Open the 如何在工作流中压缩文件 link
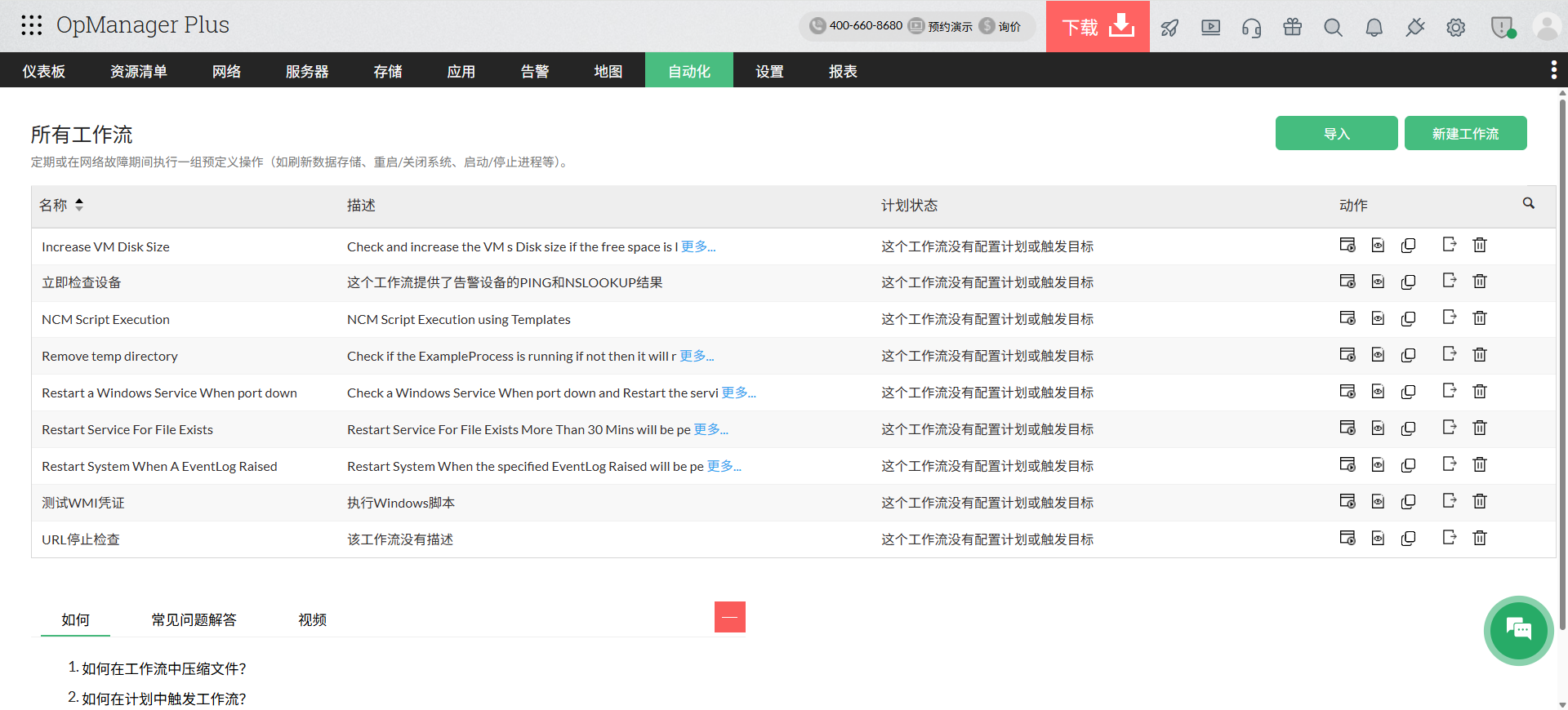The height and width of the screenshot is (710, 1568). [164, 668]
